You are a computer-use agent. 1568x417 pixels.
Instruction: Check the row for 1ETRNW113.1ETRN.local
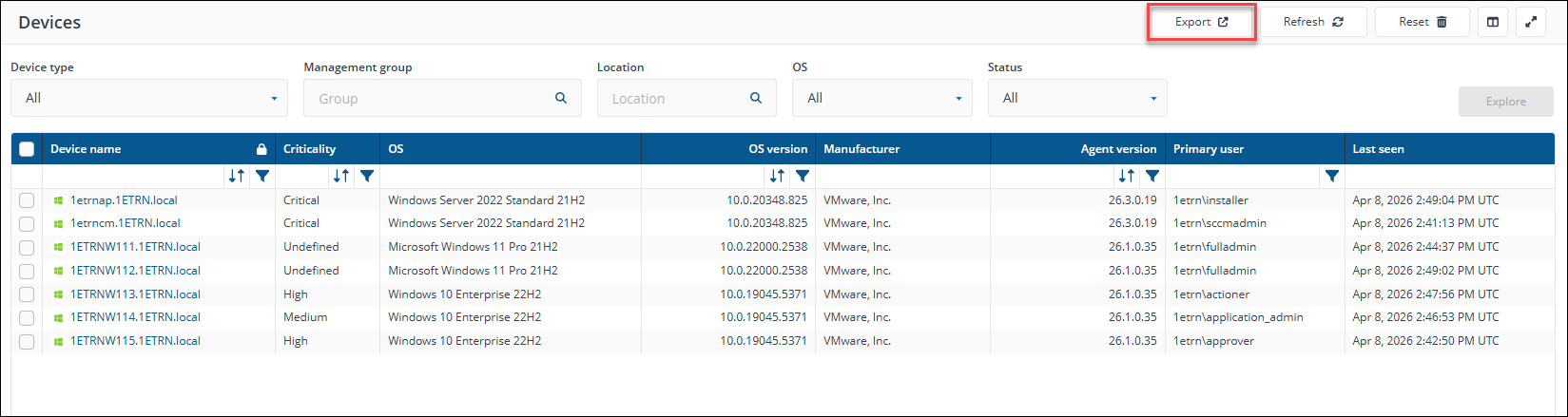click(27, 294)
